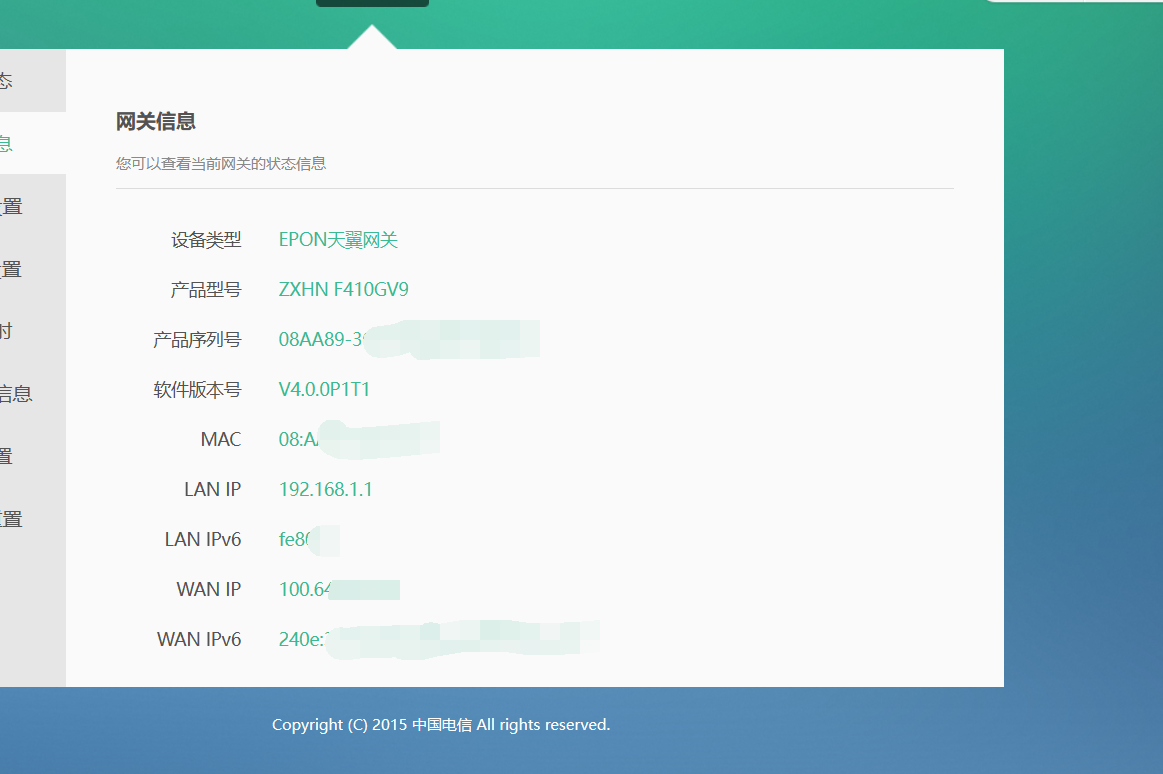
Task: Open the sidebar menu item ending in 信息
Action: click(32, 394)
